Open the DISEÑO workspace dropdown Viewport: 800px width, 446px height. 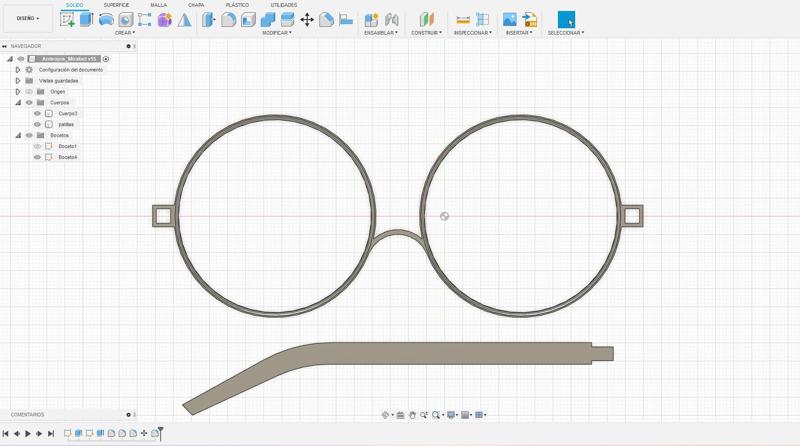[28, 18]
